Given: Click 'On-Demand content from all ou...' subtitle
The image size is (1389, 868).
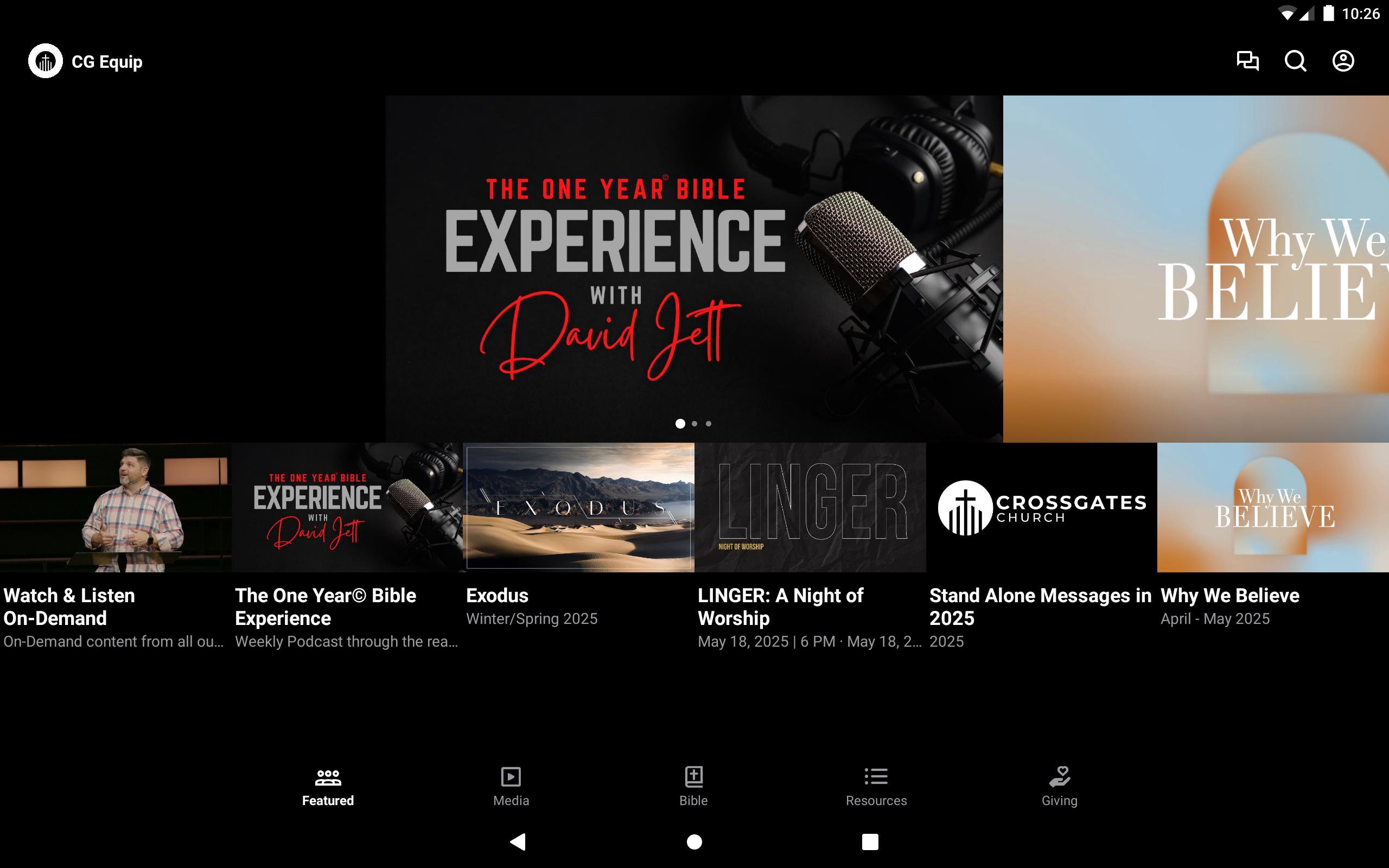Looking at the screenshot, I should (x=113, y=642).
